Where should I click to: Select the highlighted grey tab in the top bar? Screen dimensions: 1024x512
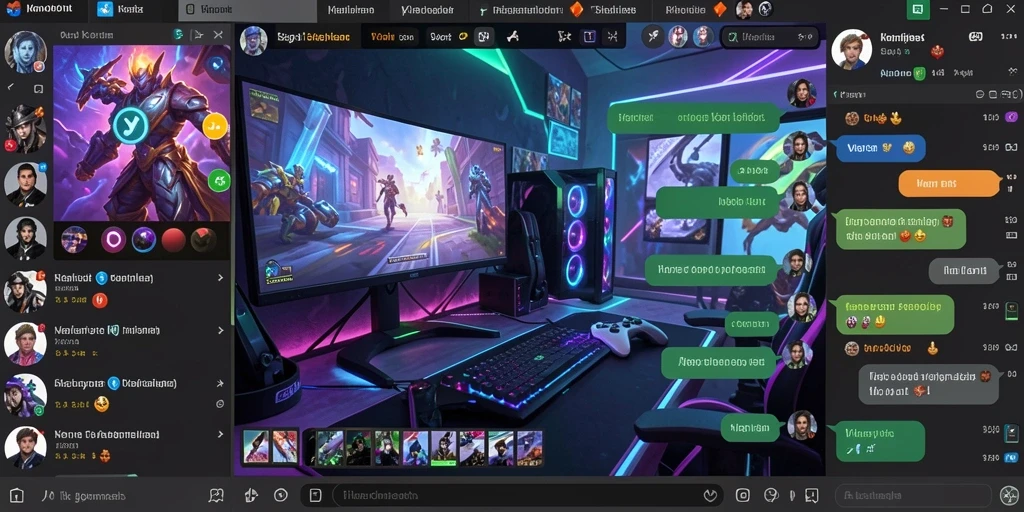(248, 10)
